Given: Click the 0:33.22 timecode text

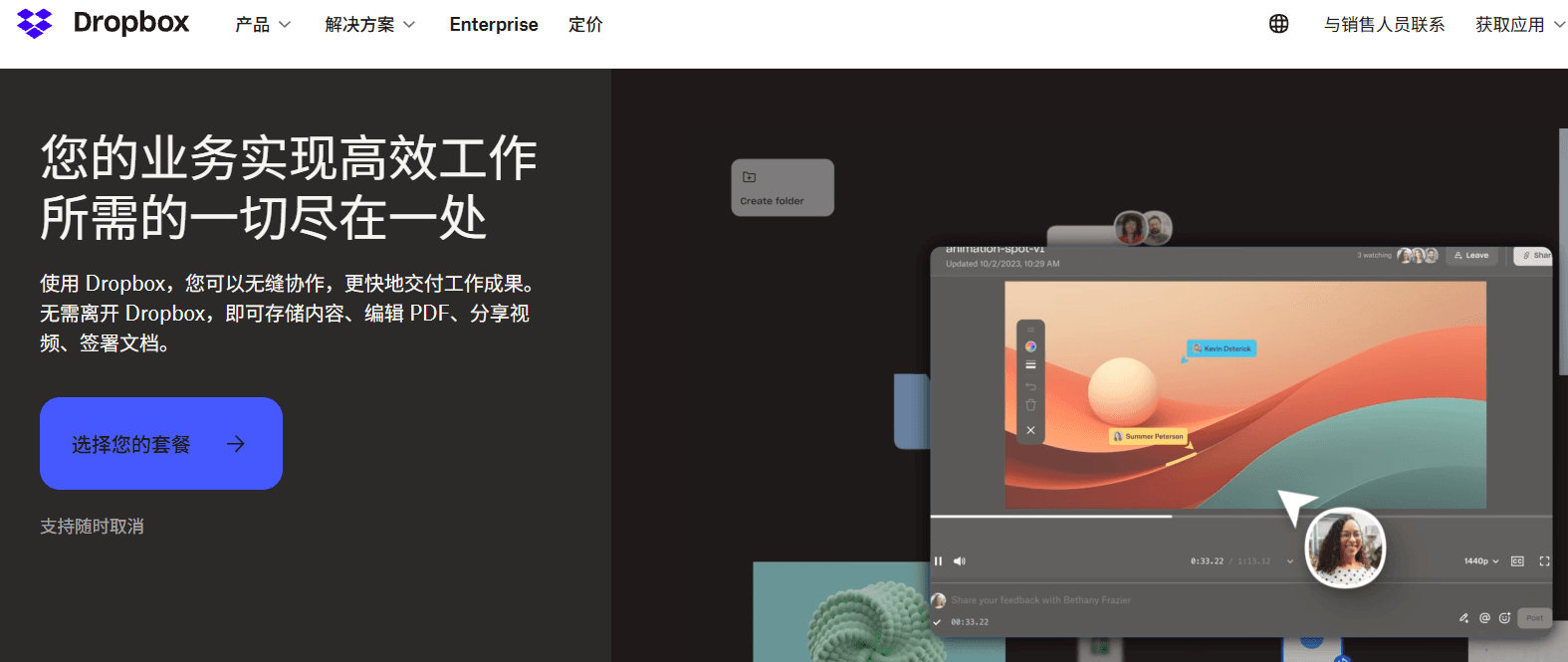Looking at the screenshot, I should [1207, 561].
